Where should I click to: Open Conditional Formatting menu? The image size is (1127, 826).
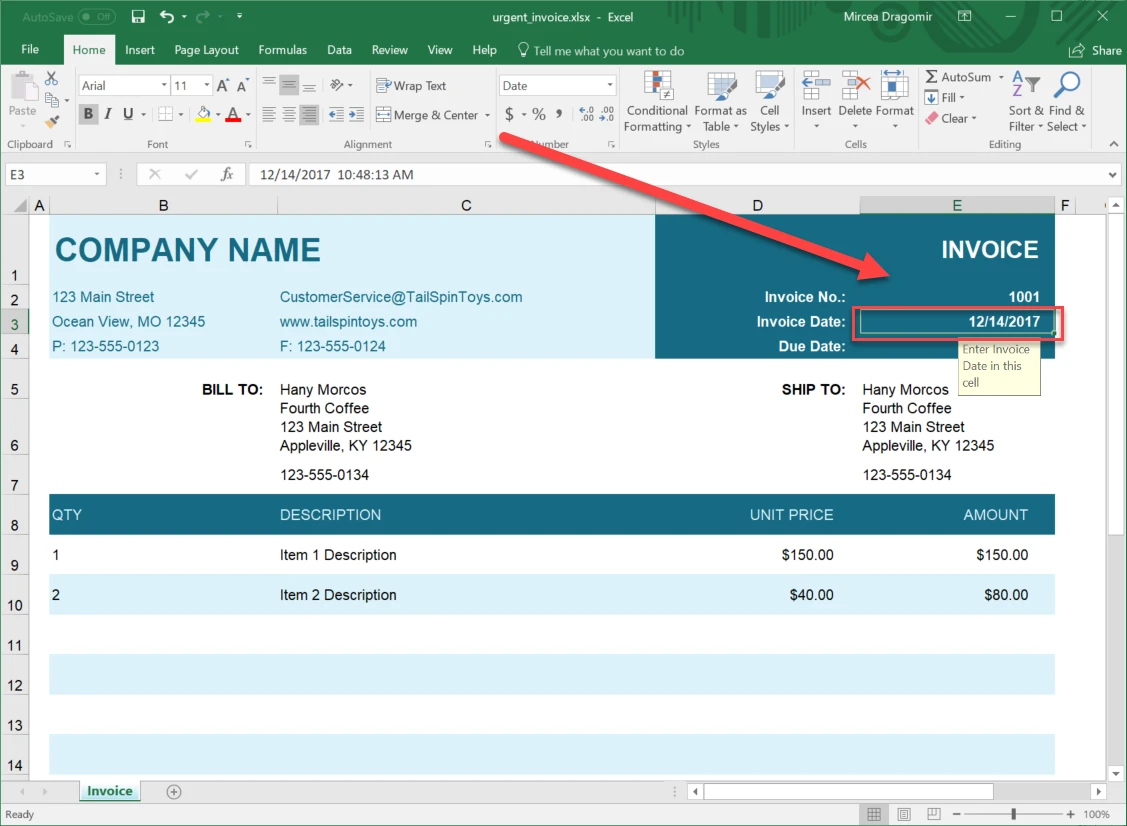pos(657,102)
